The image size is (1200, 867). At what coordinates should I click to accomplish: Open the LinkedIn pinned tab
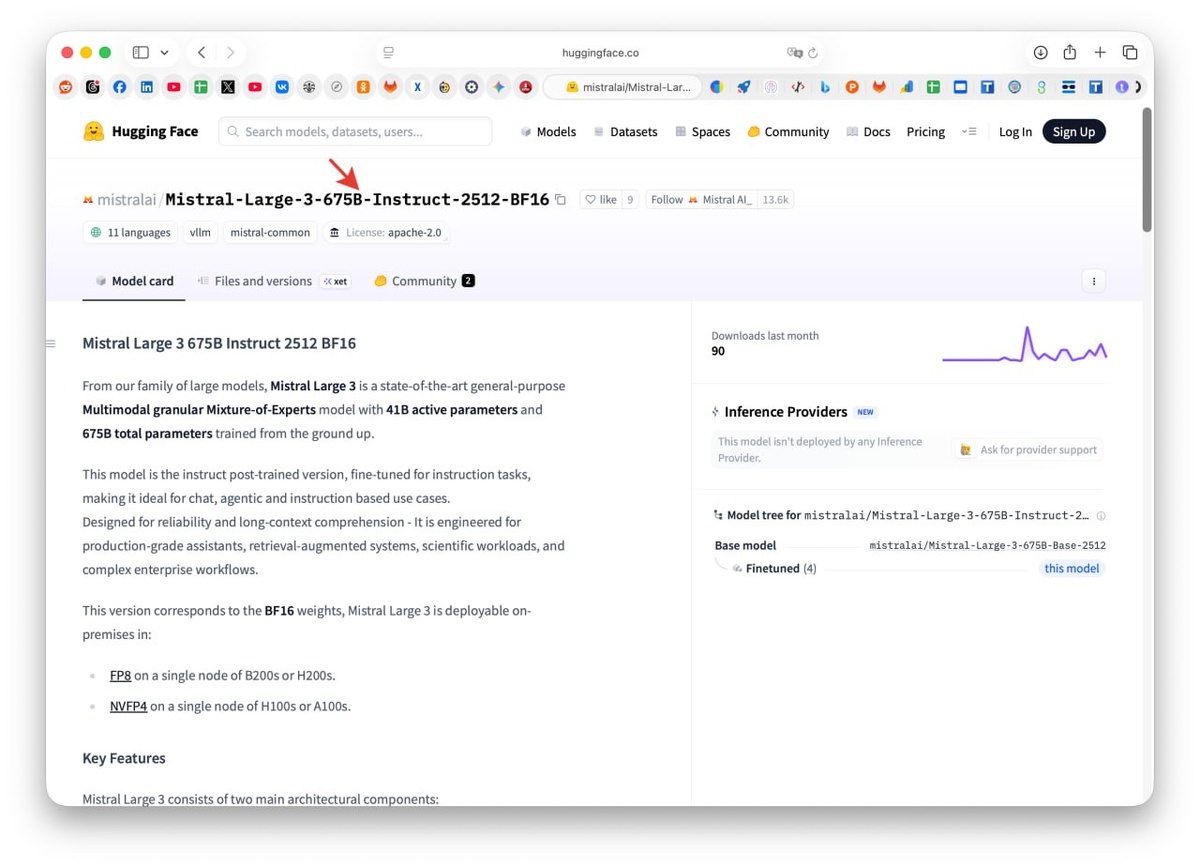tap(147, 87)
